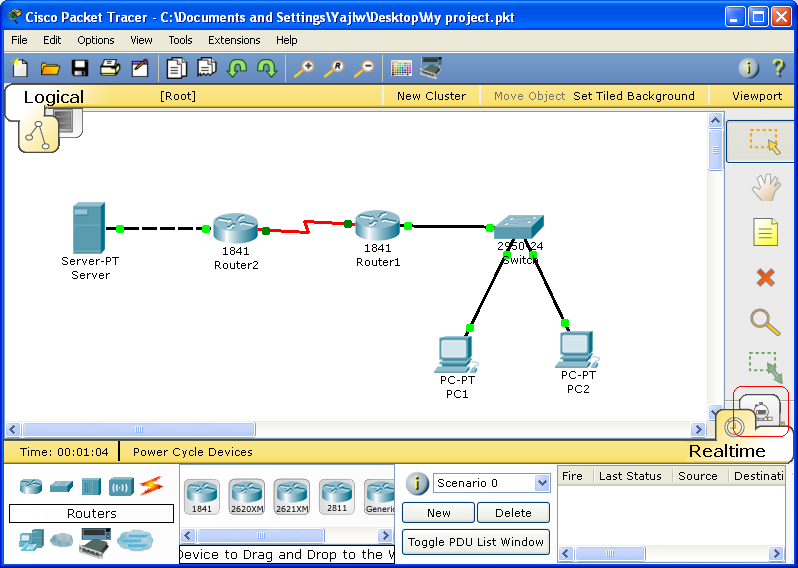Select the Server-PT device in workspace
Image resolution: width=798 pixels, height=568 pixels.
[89, 228]
